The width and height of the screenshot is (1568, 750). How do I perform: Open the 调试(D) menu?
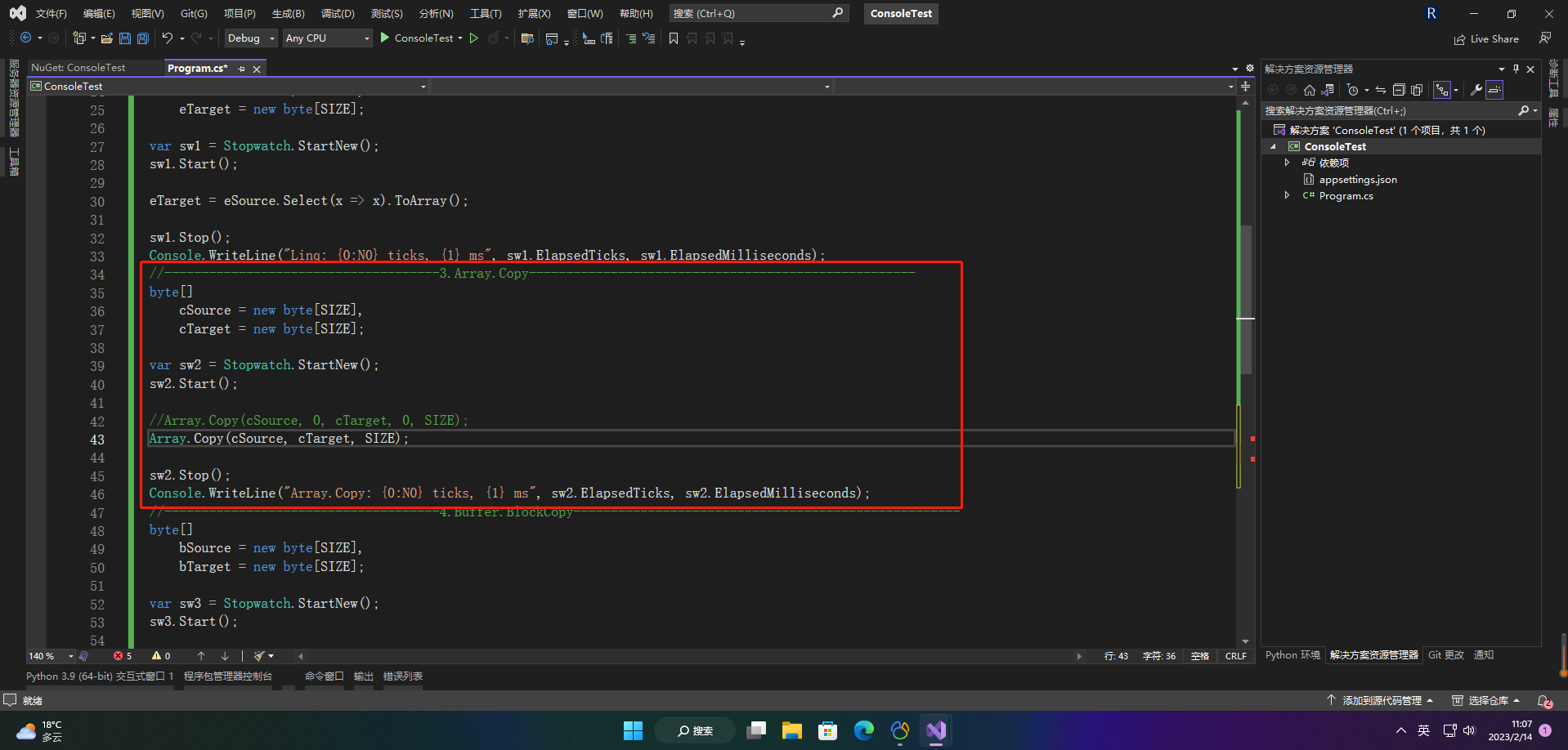pos(338,14)
